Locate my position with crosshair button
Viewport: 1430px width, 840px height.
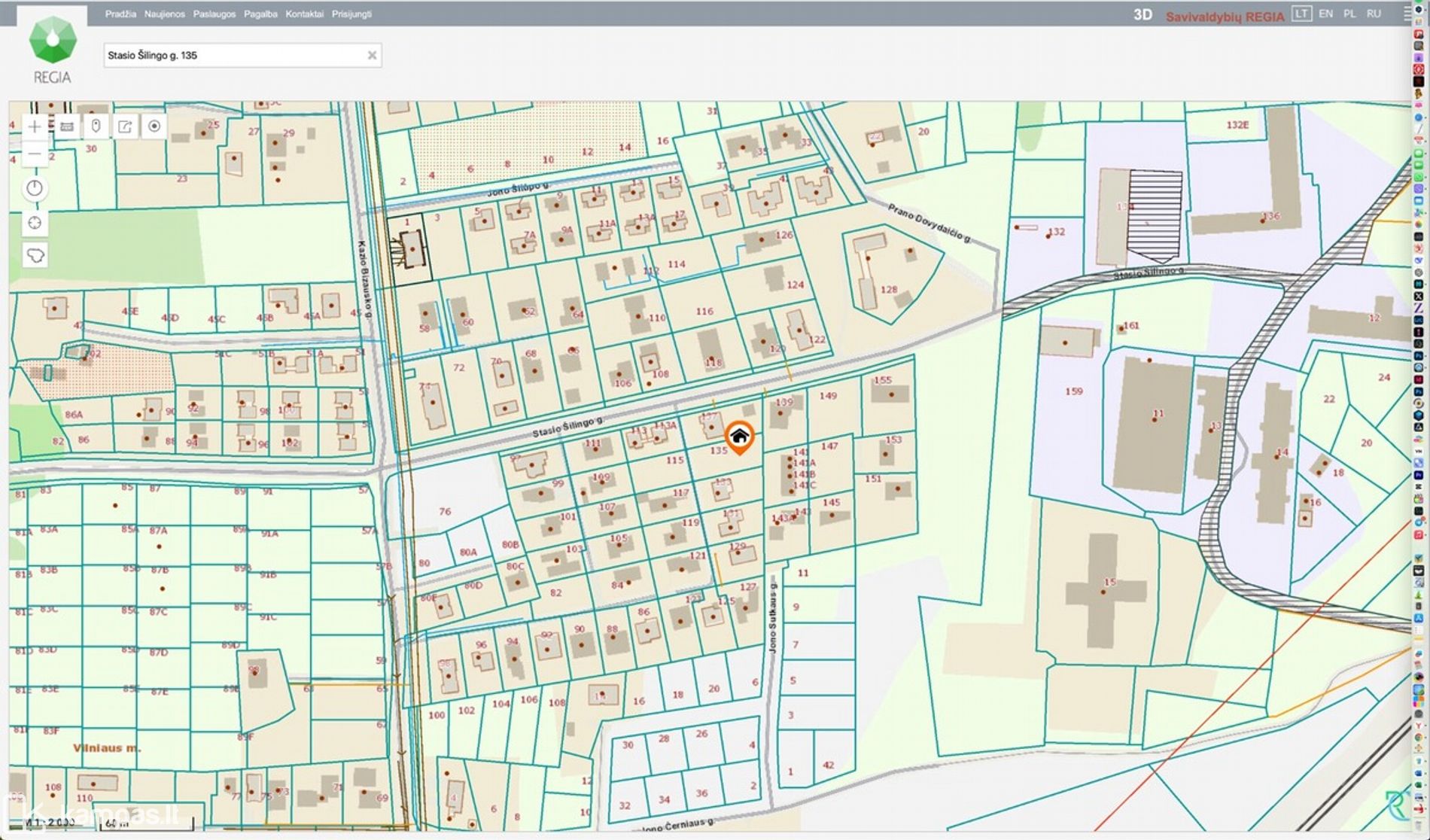click(35, 223)
